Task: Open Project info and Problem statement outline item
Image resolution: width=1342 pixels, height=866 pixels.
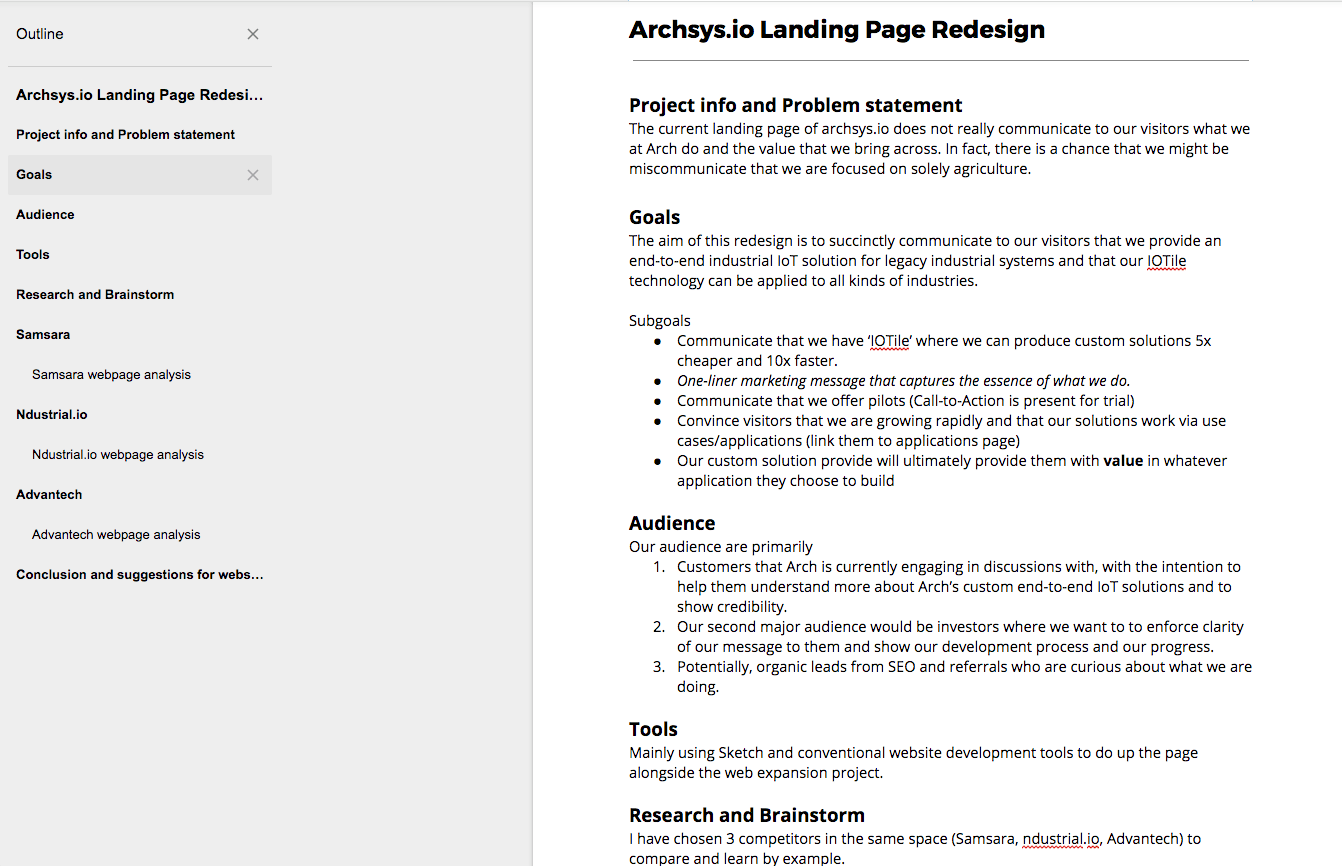Action: pos(126,135)
